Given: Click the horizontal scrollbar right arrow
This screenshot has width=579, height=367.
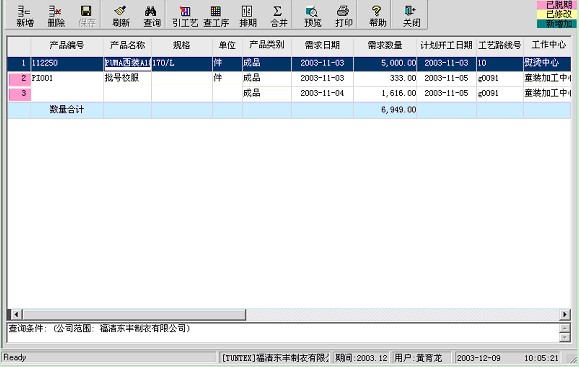Looking at the screenshot, I should click(565, 315).
